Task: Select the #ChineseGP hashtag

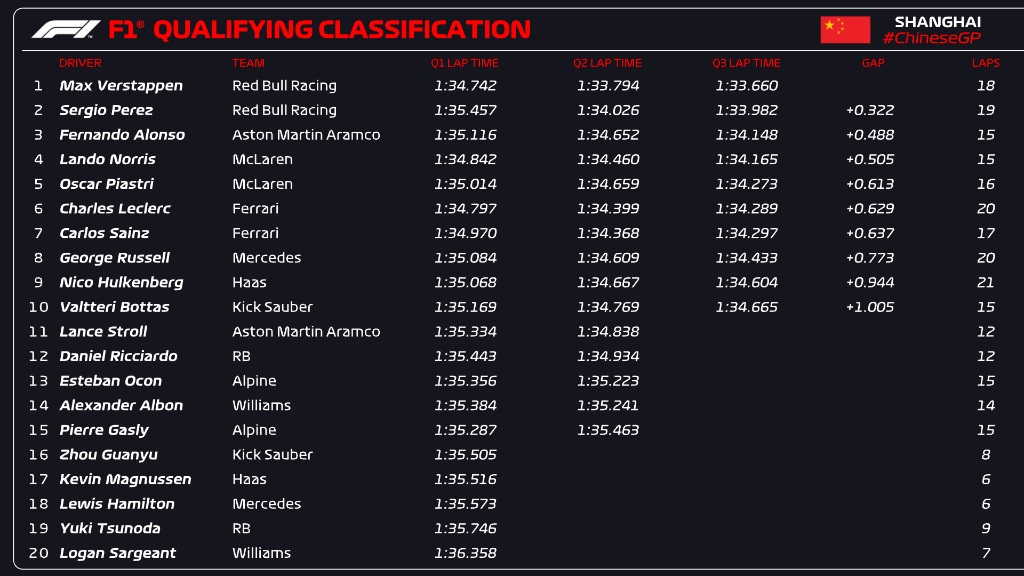Action: click(932, 38)
